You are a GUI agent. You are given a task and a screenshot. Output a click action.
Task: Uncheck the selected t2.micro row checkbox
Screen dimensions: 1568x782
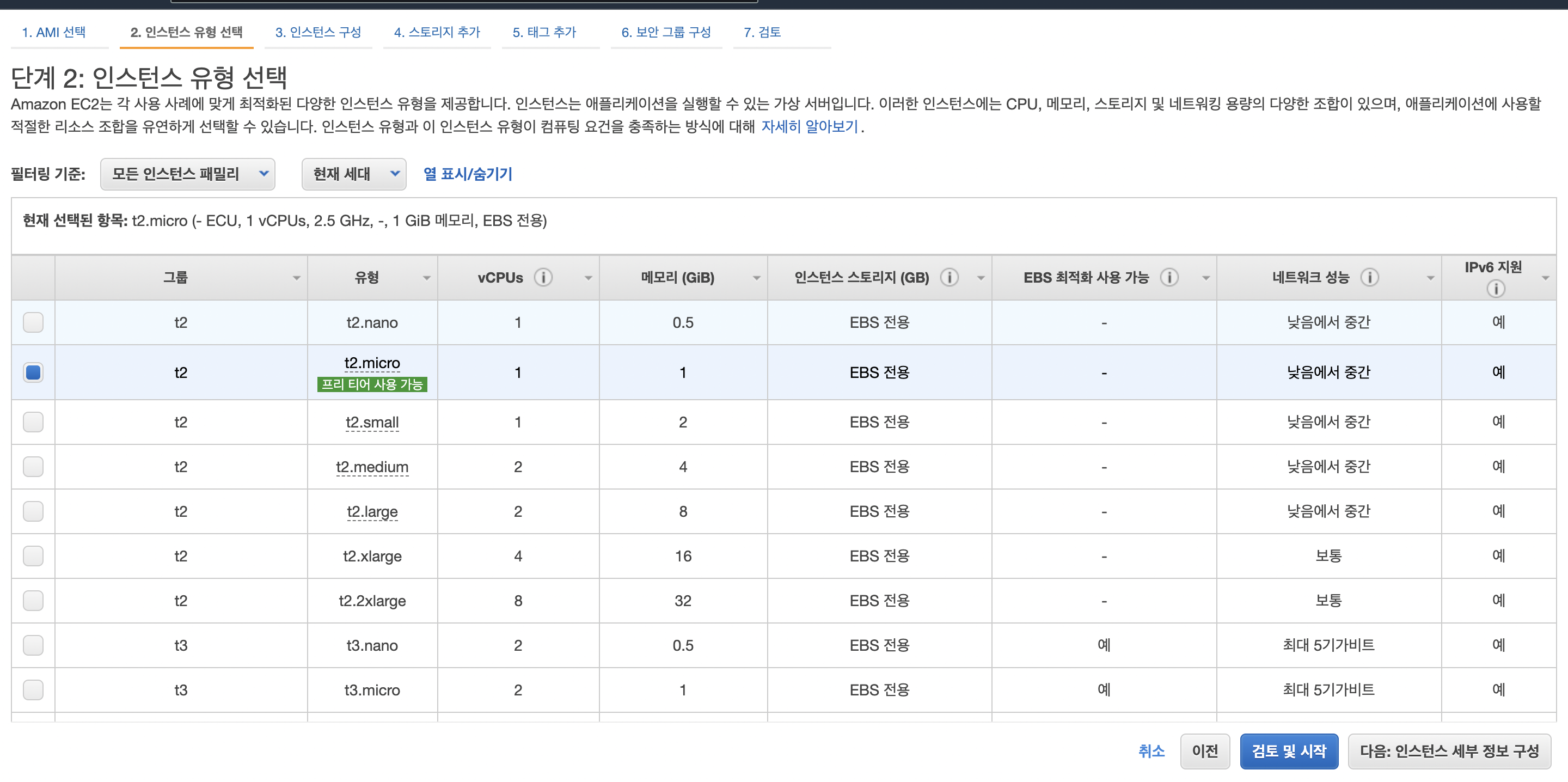click(33, 372)
